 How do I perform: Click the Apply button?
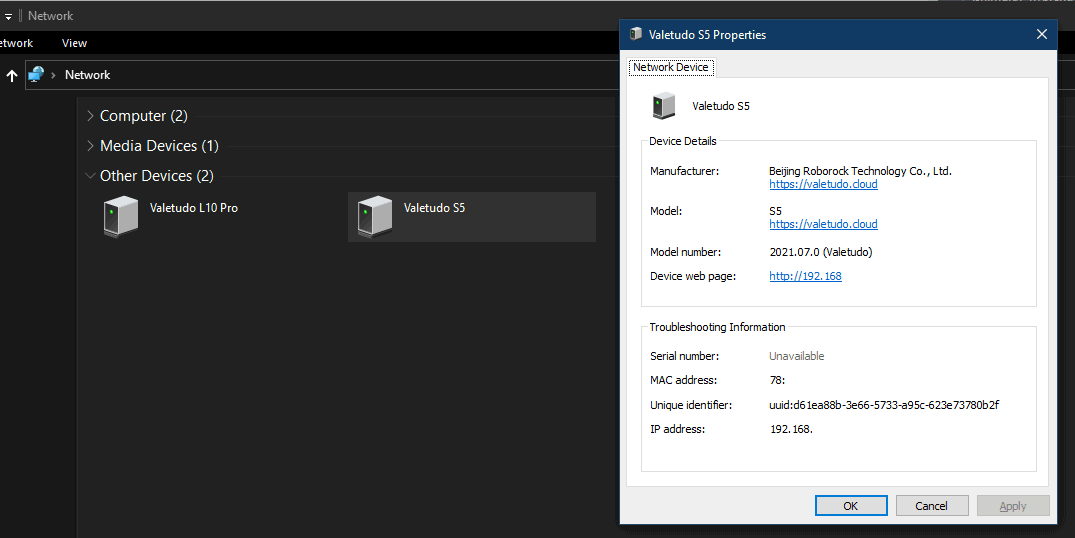(x=1013, y=506)
